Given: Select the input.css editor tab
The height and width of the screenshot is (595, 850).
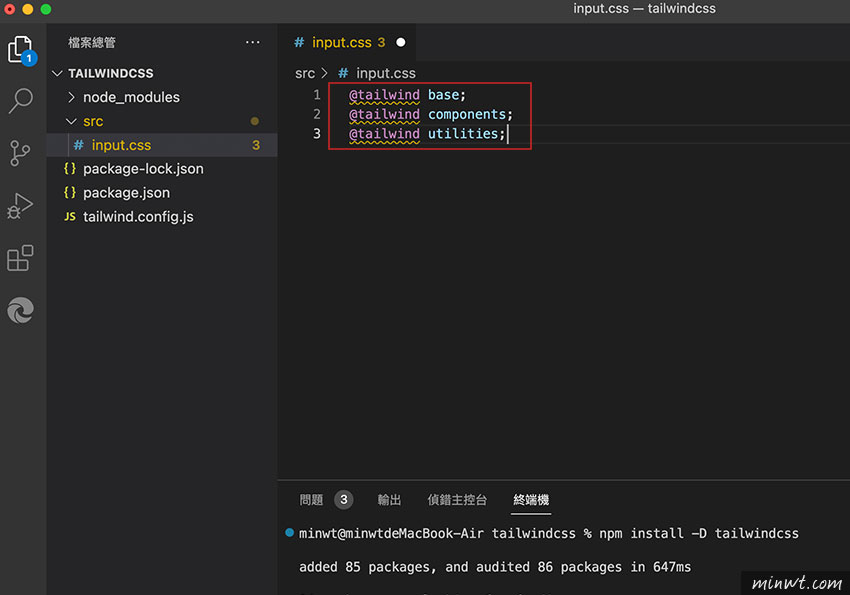Looking at the screenshot, I should [x=347, y=42].
